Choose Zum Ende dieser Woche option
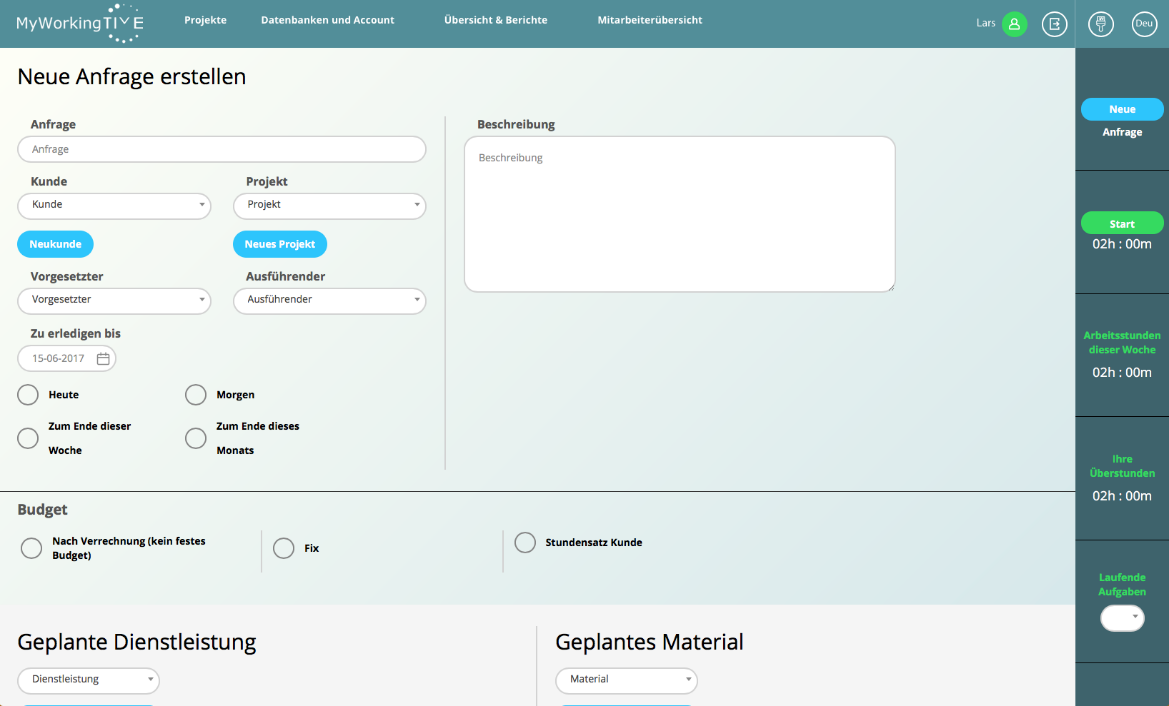The height and width of the screenshot is (706, 1169). [28, 438]
